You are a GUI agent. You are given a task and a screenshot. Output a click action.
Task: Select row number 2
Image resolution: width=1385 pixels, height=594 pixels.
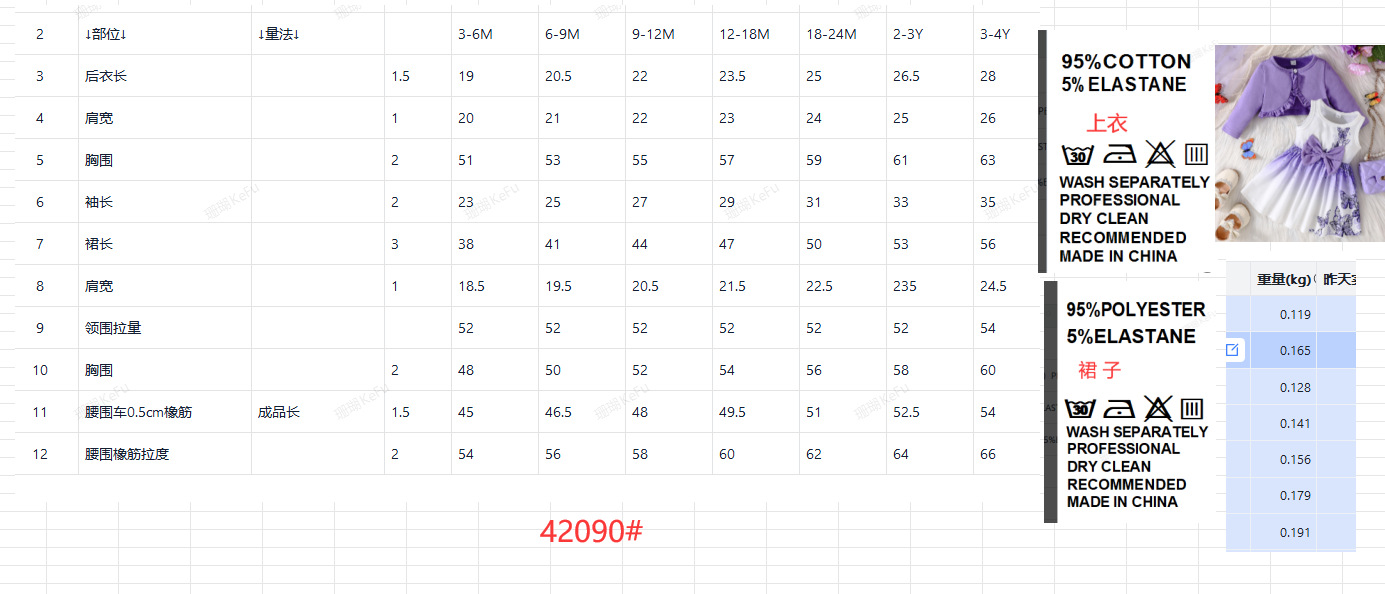[40, 34]
